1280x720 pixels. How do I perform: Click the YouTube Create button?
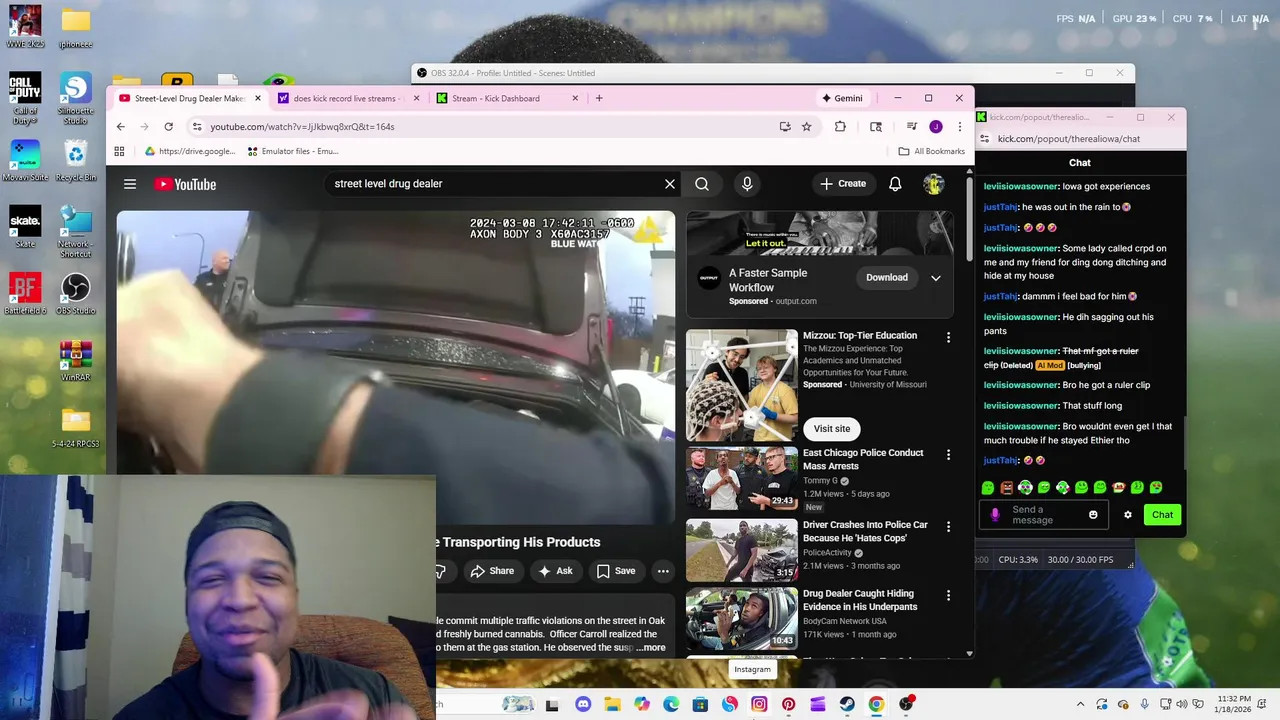pos(843,184)
